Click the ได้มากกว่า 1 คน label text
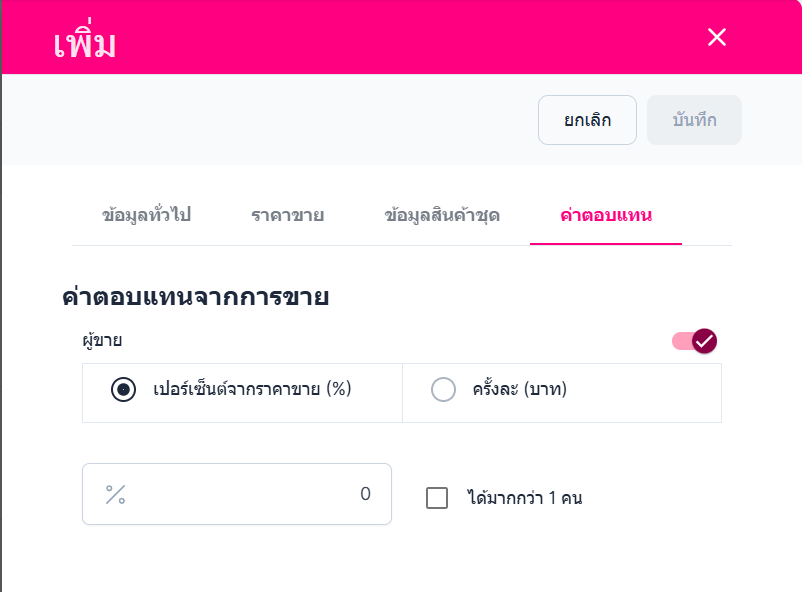The width and height of the screenshot is (802, 592). tap(524, 498)
